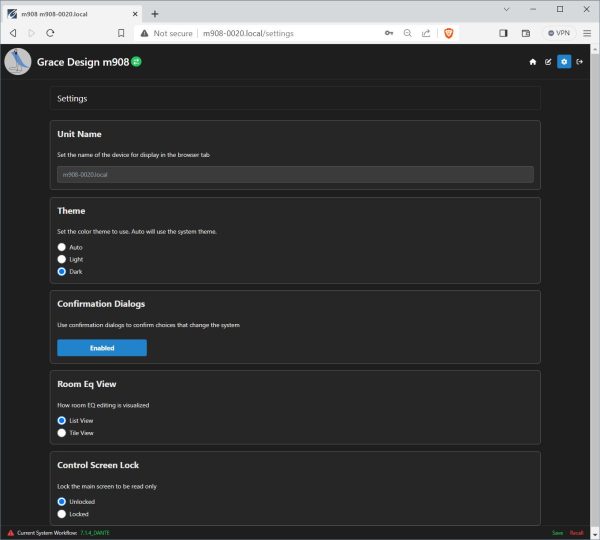The width and height of the screenshot is (600, 540).
Task: Click Save in the bottom status bar
Action: point(557,533)
